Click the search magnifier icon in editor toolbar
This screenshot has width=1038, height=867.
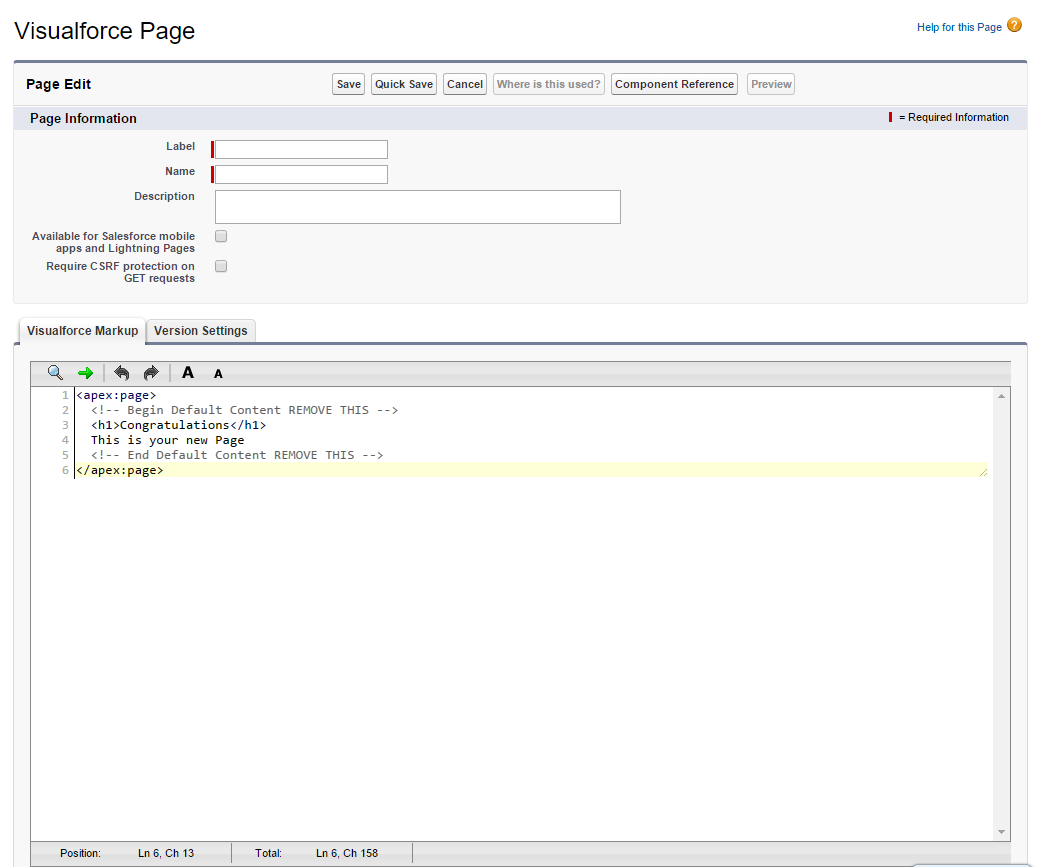[55, 373]
